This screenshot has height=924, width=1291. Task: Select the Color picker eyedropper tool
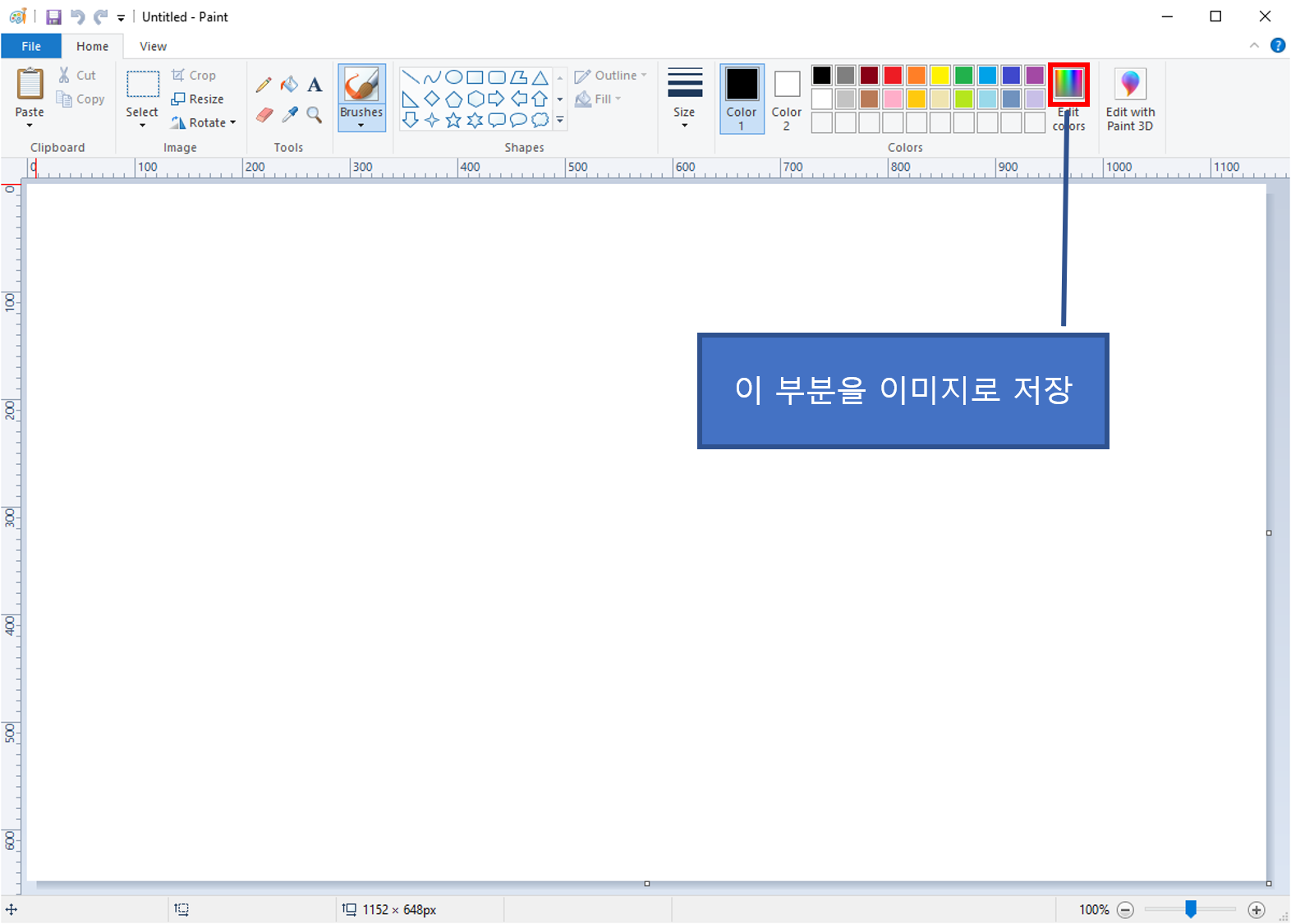point(289,115)
